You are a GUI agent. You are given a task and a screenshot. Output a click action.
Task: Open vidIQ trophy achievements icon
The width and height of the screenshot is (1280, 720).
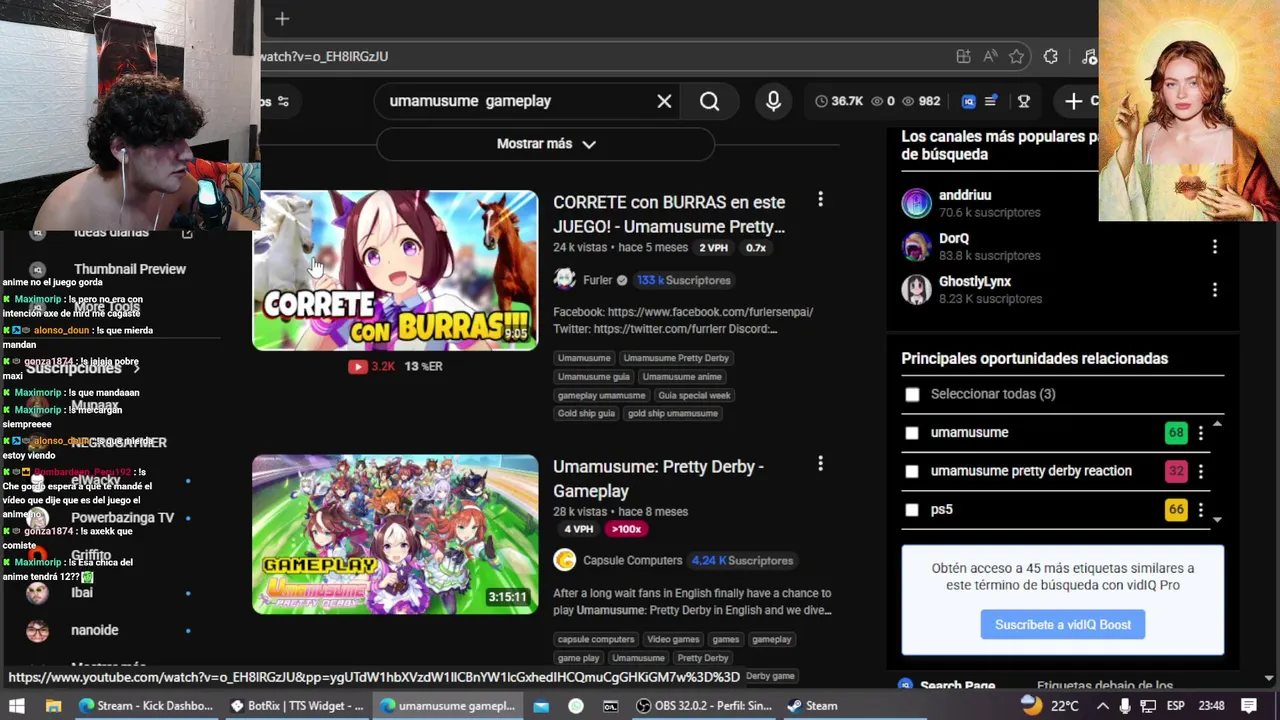click(x=1024, y=101)
